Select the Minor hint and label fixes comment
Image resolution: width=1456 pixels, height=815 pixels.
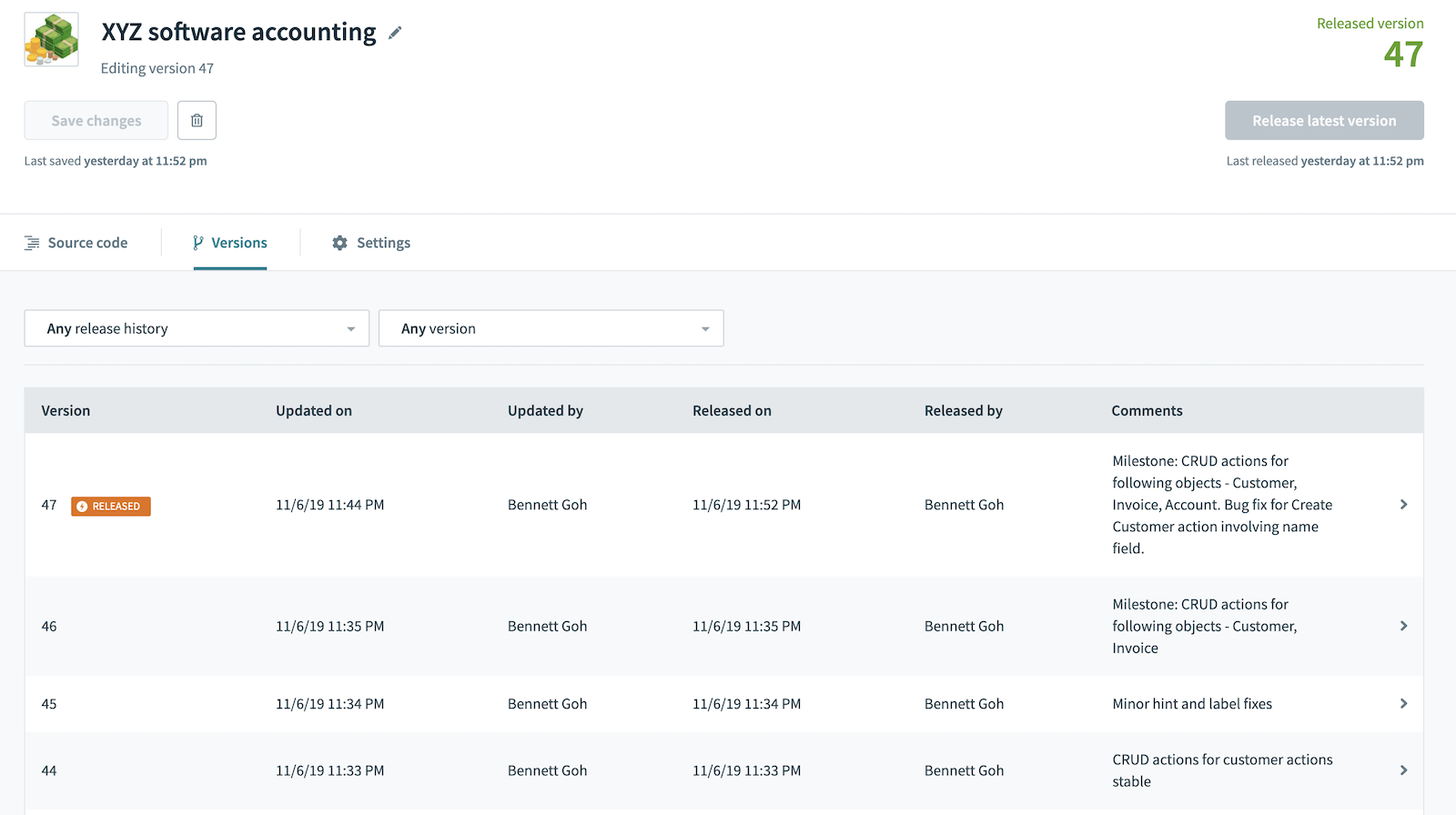[1192, 704]
